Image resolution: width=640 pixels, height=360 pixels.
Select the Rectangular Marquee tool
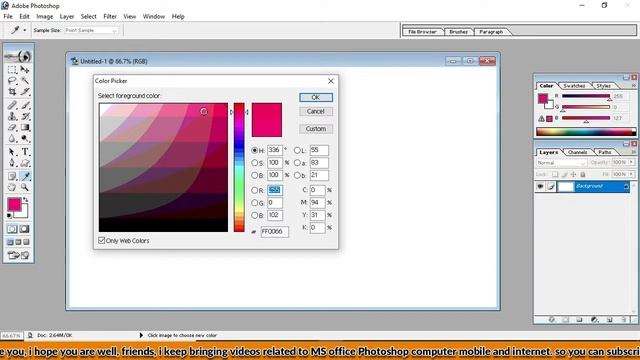pos(12,69)
